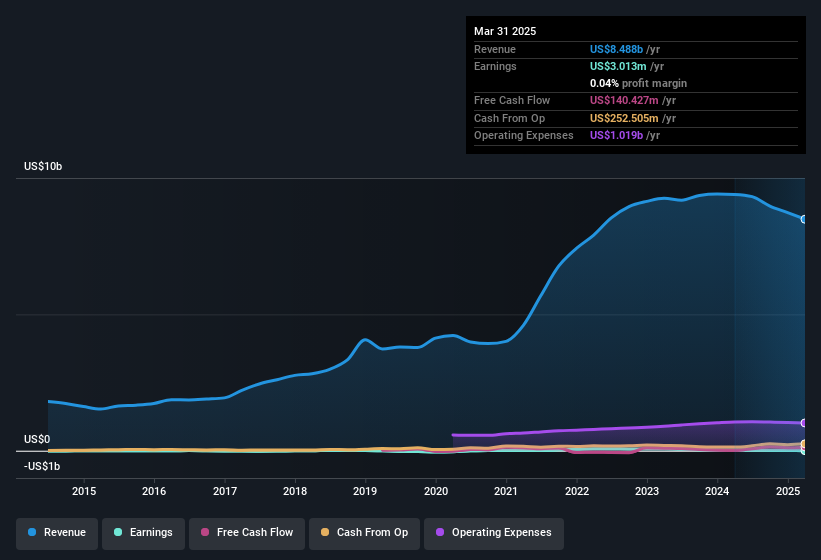Click the US$8.488b revenue value

(616, 49)
